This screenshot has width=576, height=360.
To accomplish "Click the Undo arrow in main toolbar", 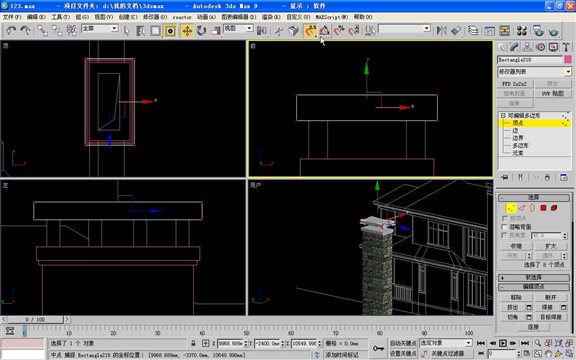I will [x=11, y=30].
